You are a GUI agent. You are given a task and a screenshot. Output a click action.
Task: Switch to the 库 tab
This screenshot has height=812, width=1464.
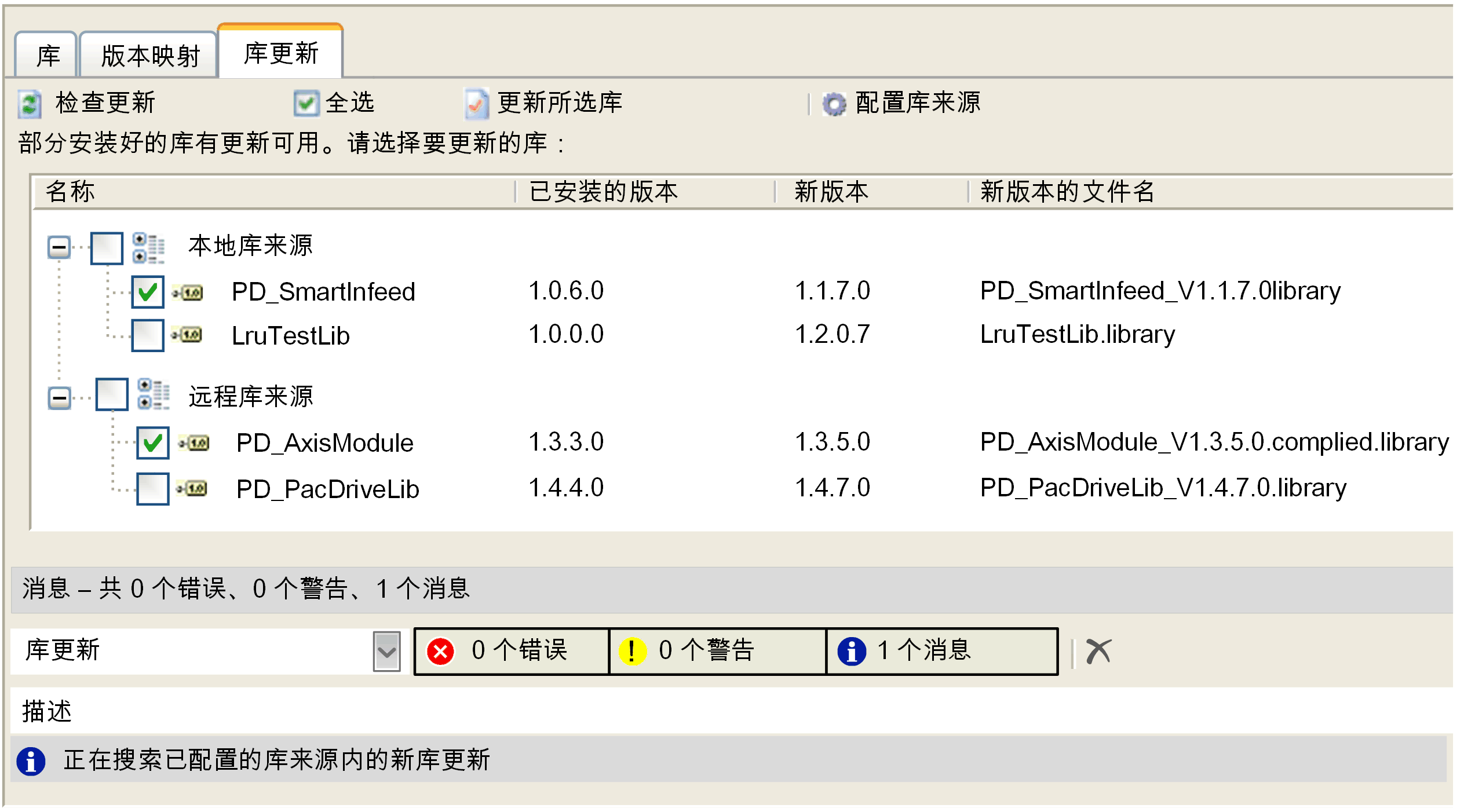point(47,56)
